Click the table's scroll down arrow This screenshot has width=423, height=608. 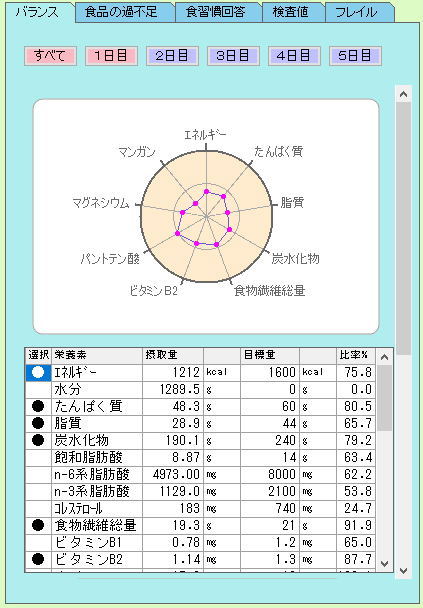tap(384, 563)
